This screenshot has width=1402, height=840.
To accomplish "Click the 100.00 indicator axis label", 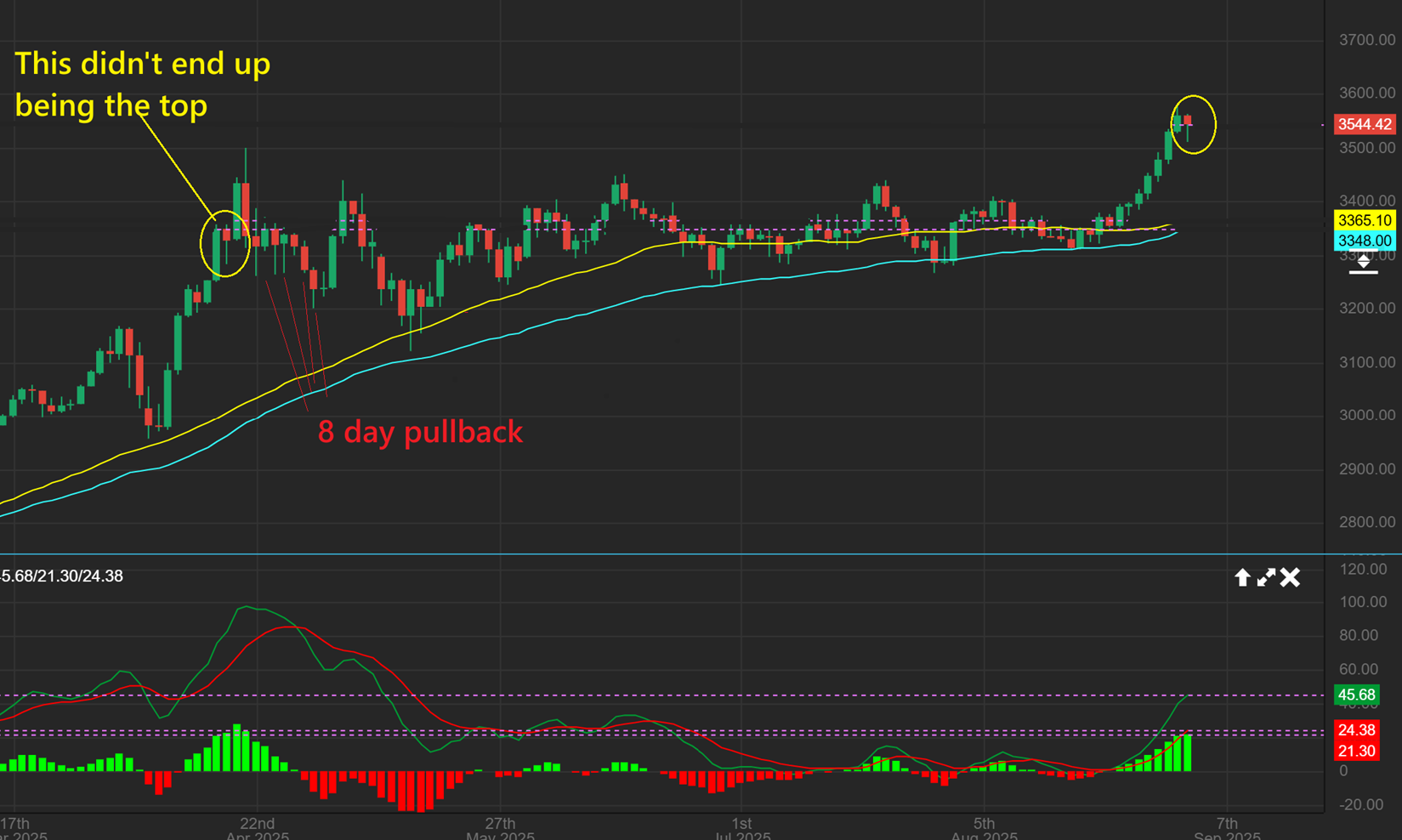I will (1363, 602).
